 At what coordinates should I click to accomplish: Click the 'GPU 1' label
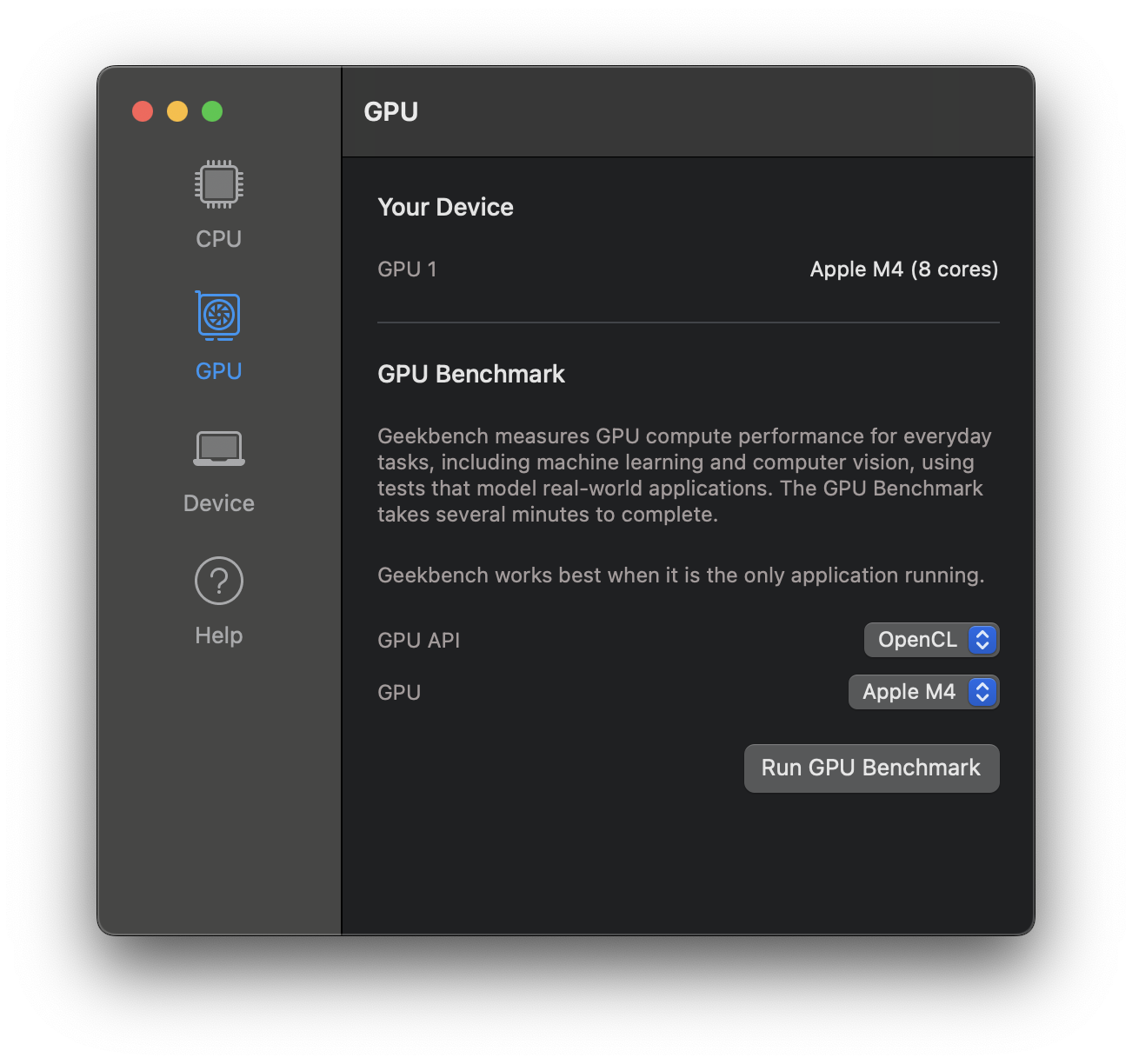407,269
